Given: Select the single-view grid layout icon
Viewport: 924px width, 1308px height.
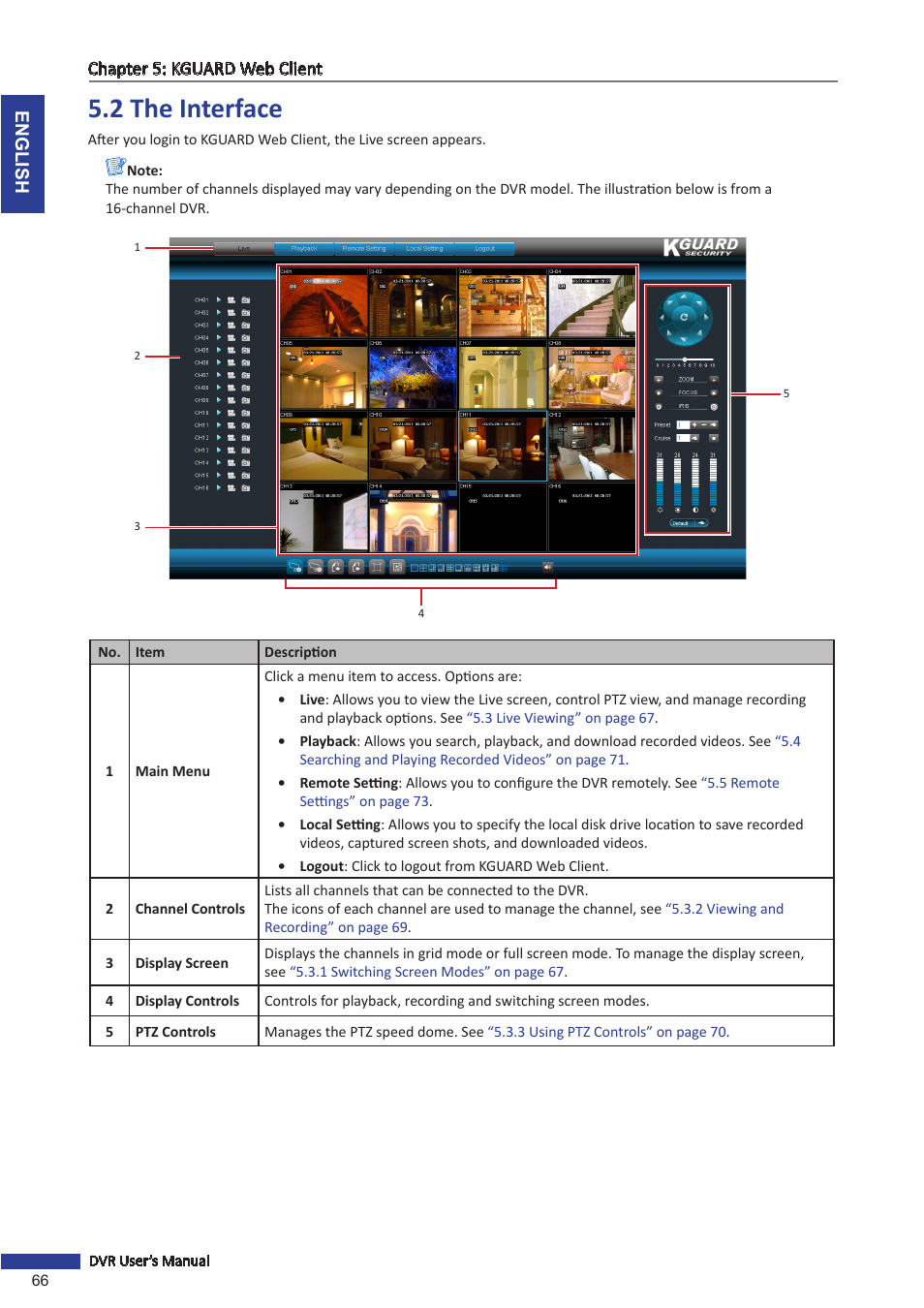Looking at the screenshot, I should pos(415,568).
